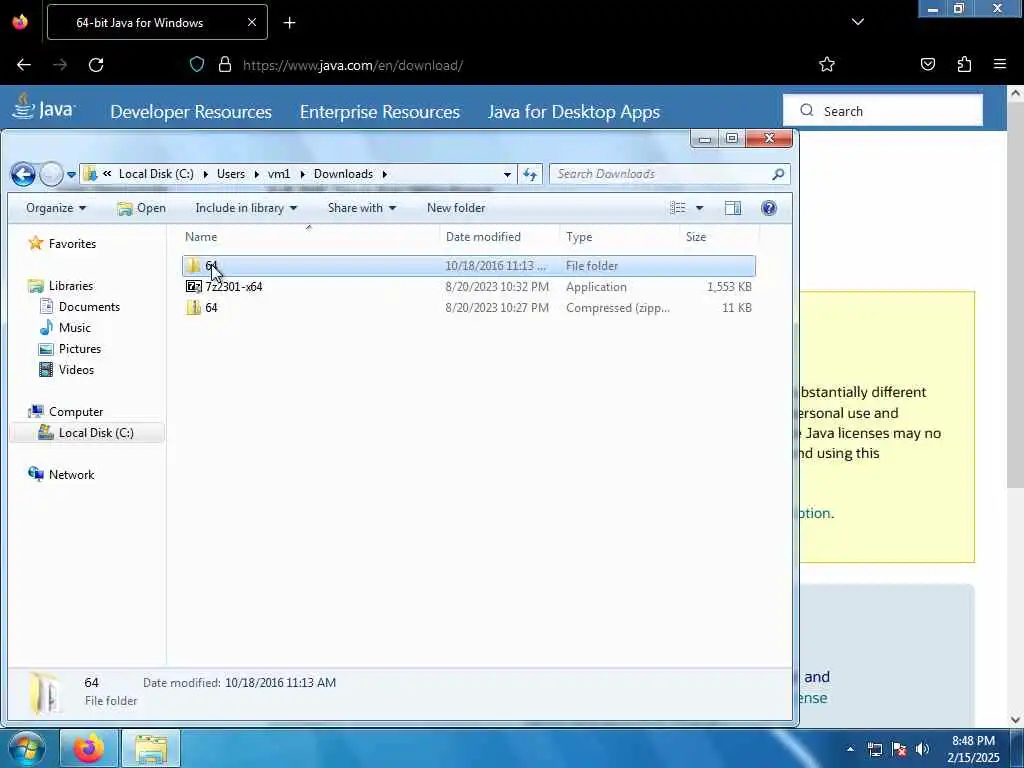Go back in Explorer window
Image resolution: width=1024 pixels, height=768 pixels.
pyautogui.click(x=23, y=174)
